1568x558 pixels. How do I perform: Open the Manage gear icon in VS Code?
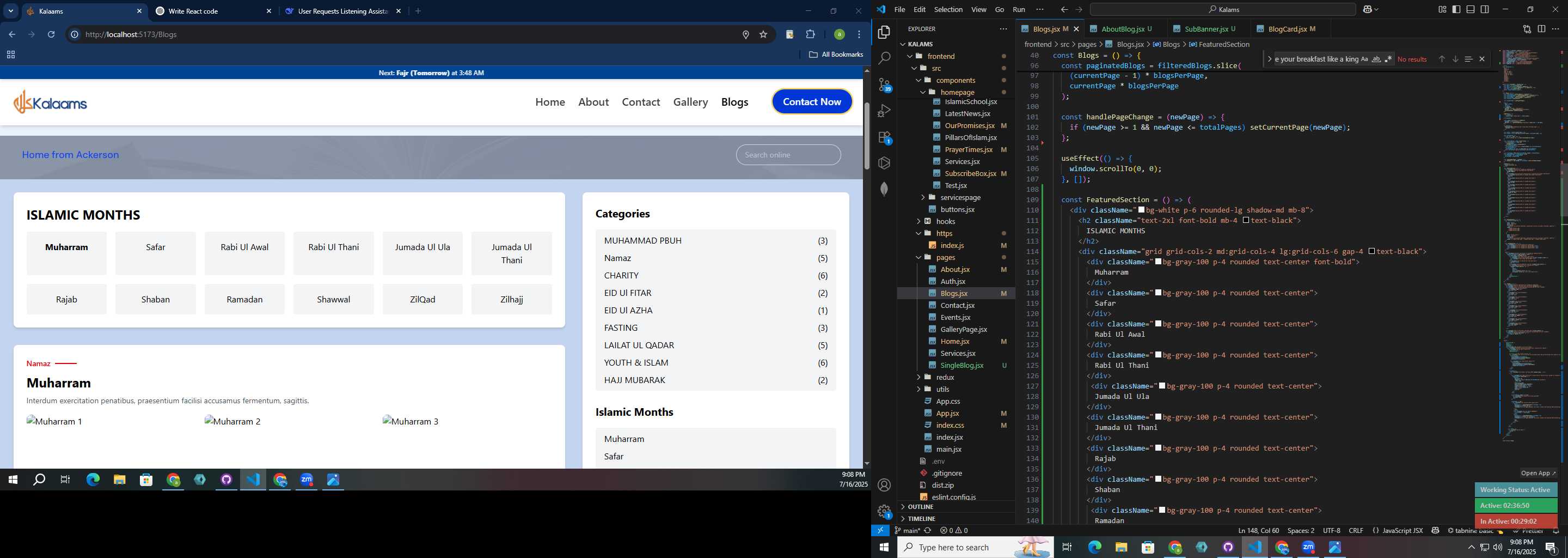[x=884, y=511]
